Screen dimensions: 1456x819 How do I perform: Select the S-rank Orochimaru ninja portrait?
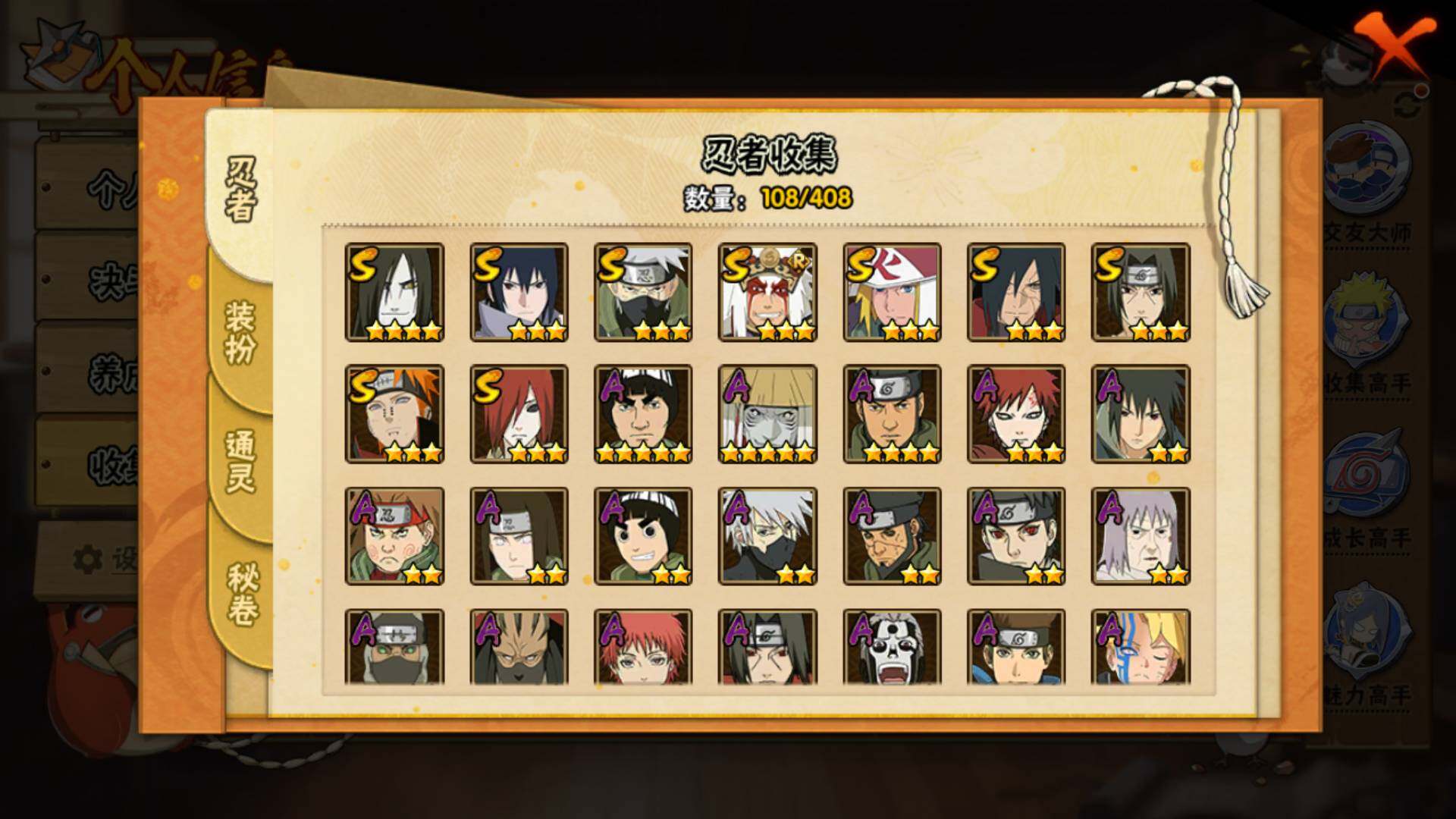(x=394, y=292)
